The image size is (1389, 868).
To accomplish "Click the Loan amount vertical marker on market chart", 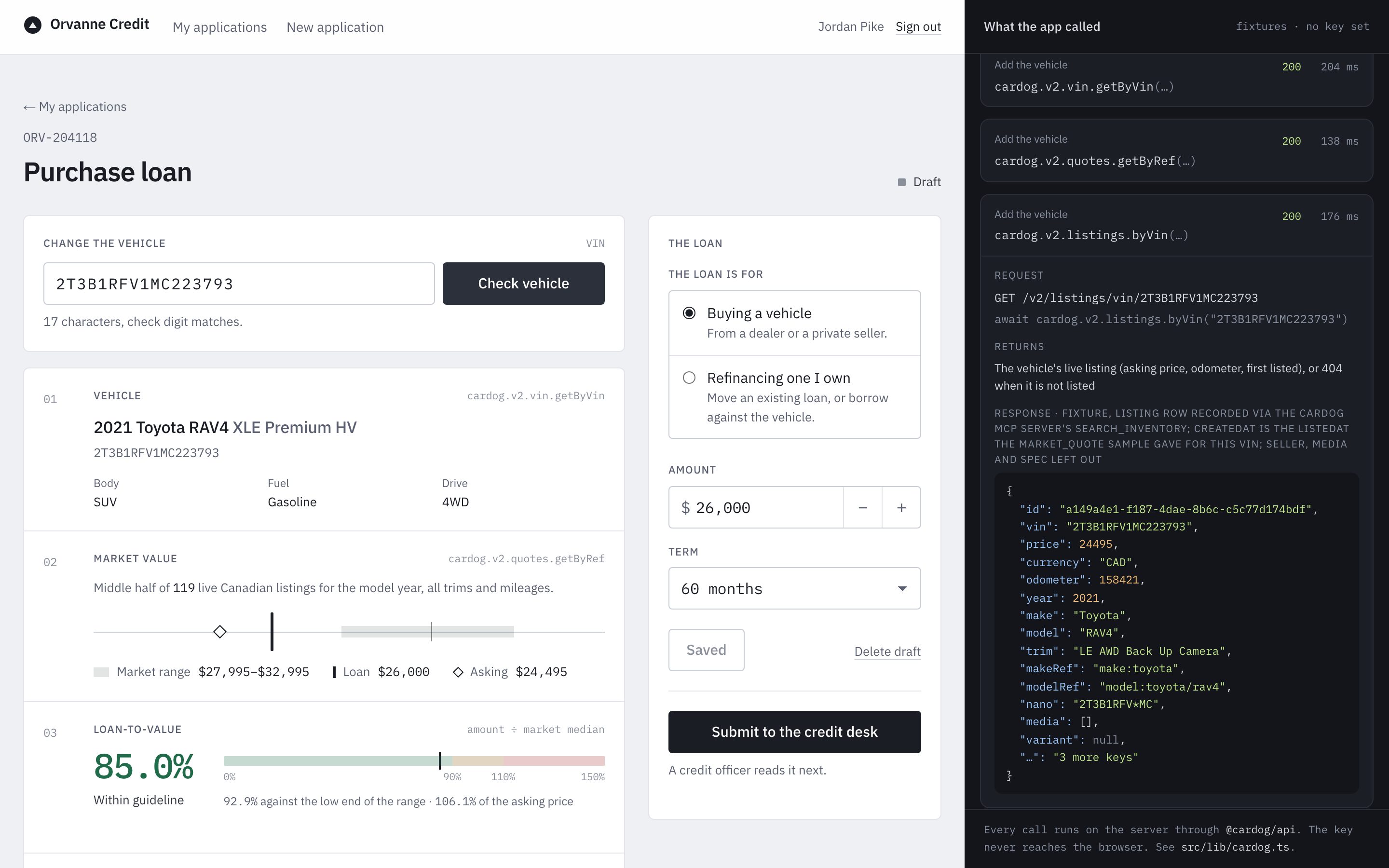I will [x=272, y=632].
